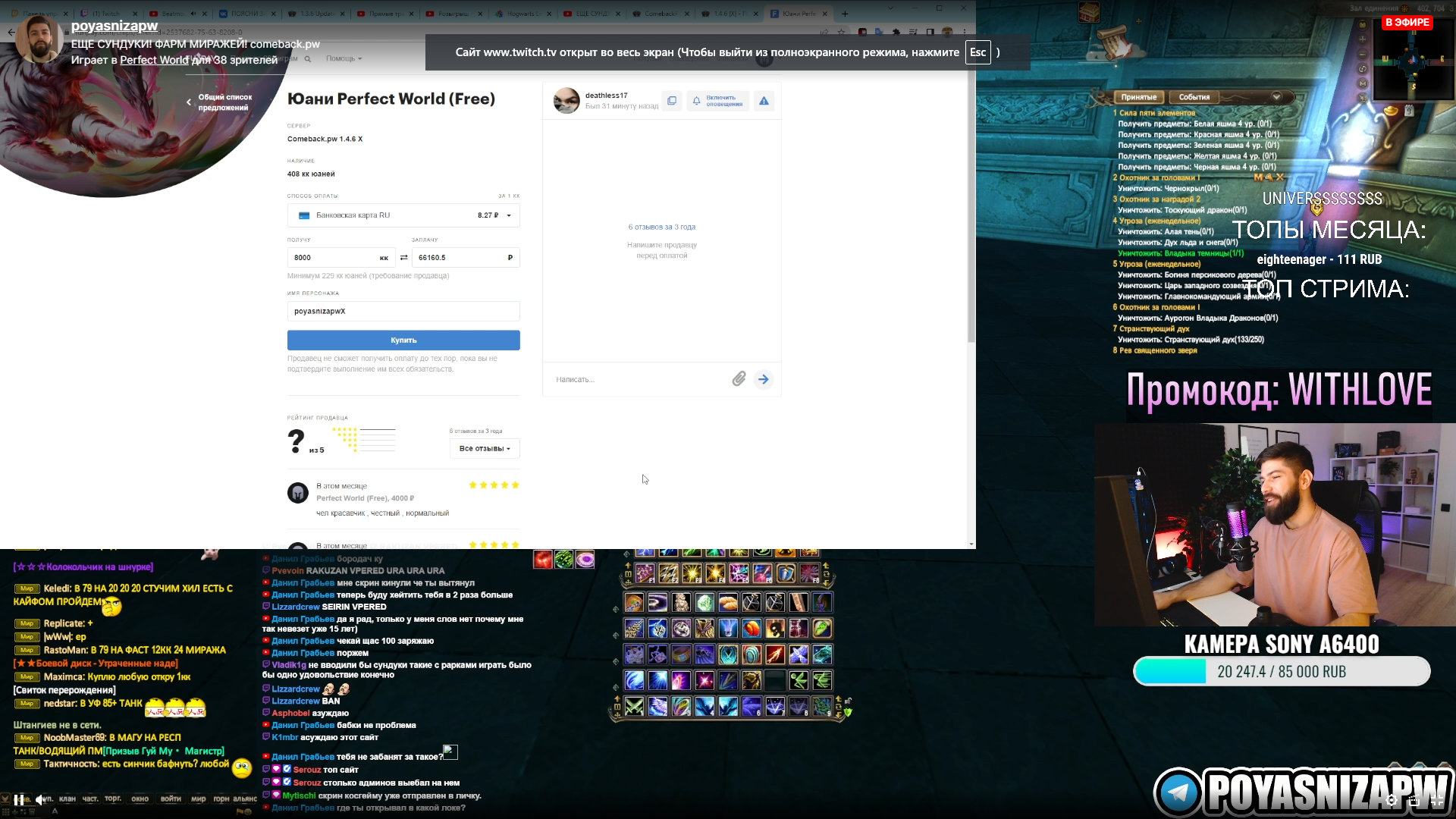Select the торг. chat channel tab
This screenshot has width=1456, height=819.
click(114, 799)
